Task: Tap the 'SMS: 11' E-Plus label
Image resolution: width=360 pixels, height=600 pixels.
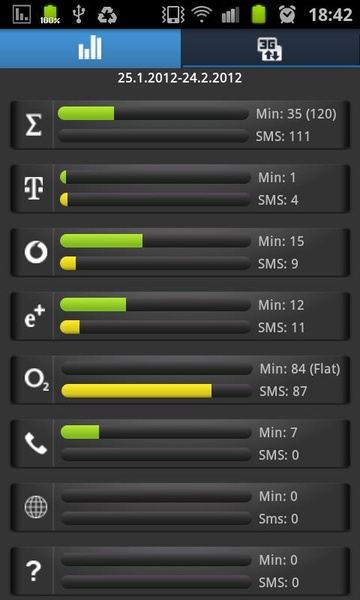Action: pyautogui.click(x=282, y=328)
